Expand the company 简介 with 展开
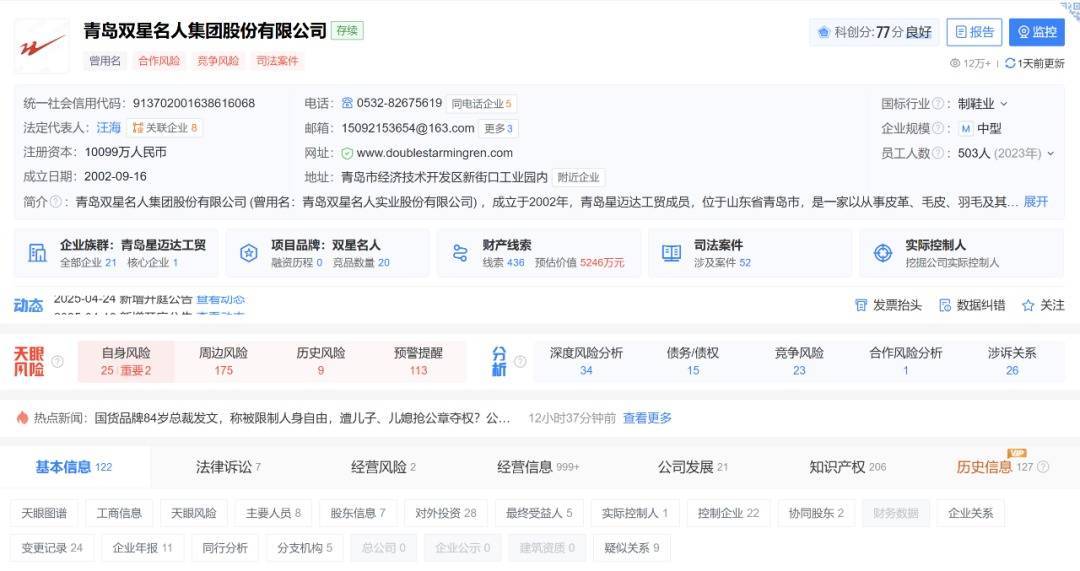This screenshot has height=571, width=1080. (x=1036, y=202)
